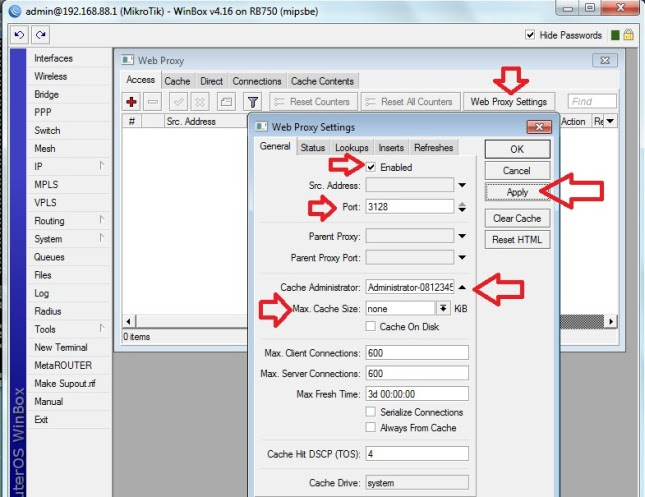Viewport: 645px width, 497px height.
Task: Select the Access tab
Action: [x=140, y=80]
